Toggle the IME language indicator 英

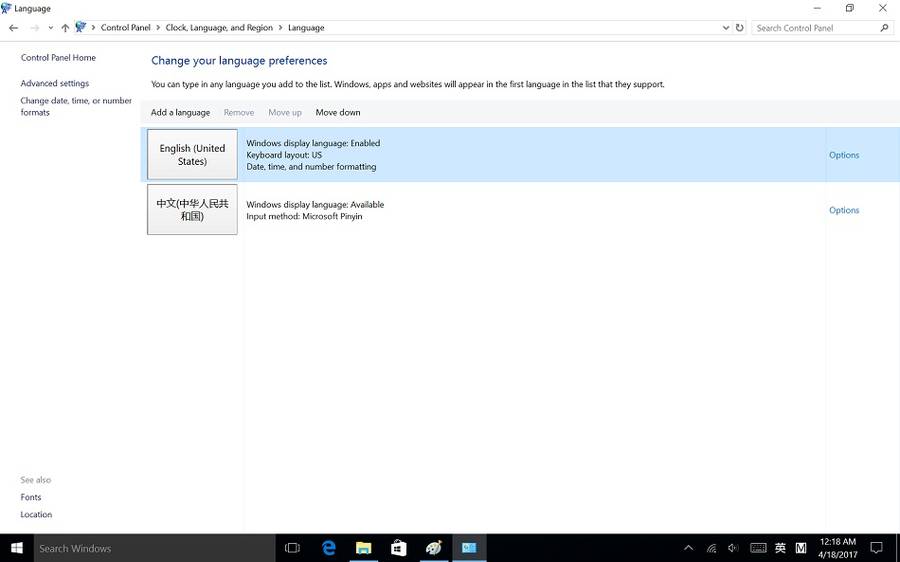pos(780,548)
